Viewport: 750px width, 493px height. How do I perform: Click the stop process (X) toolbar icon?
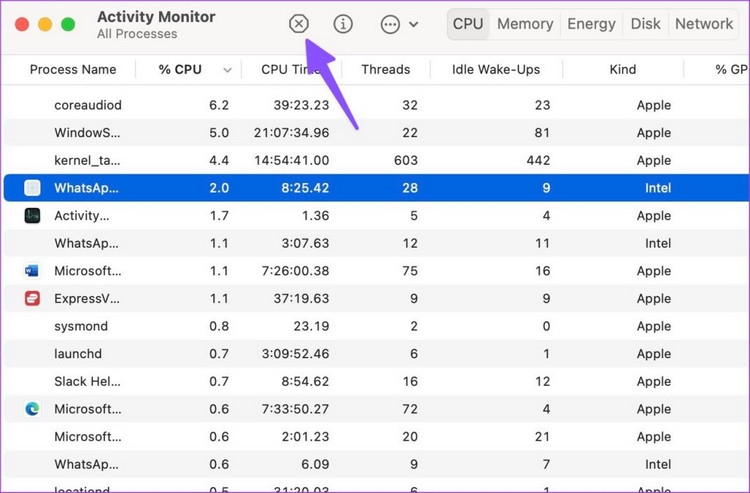pos(298,24)
